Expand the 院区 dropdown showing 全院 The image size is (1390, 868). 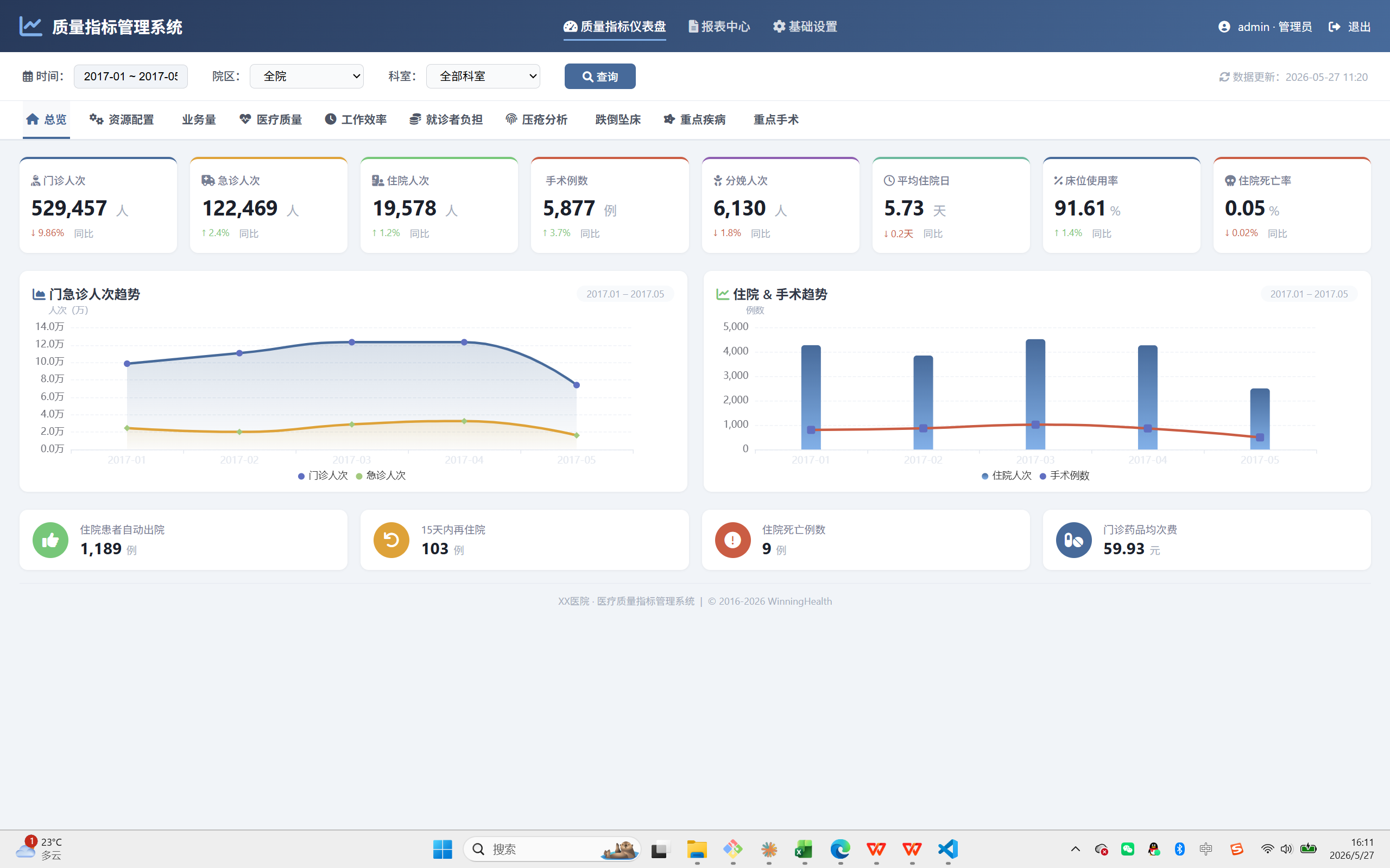(x=307, y=77)
